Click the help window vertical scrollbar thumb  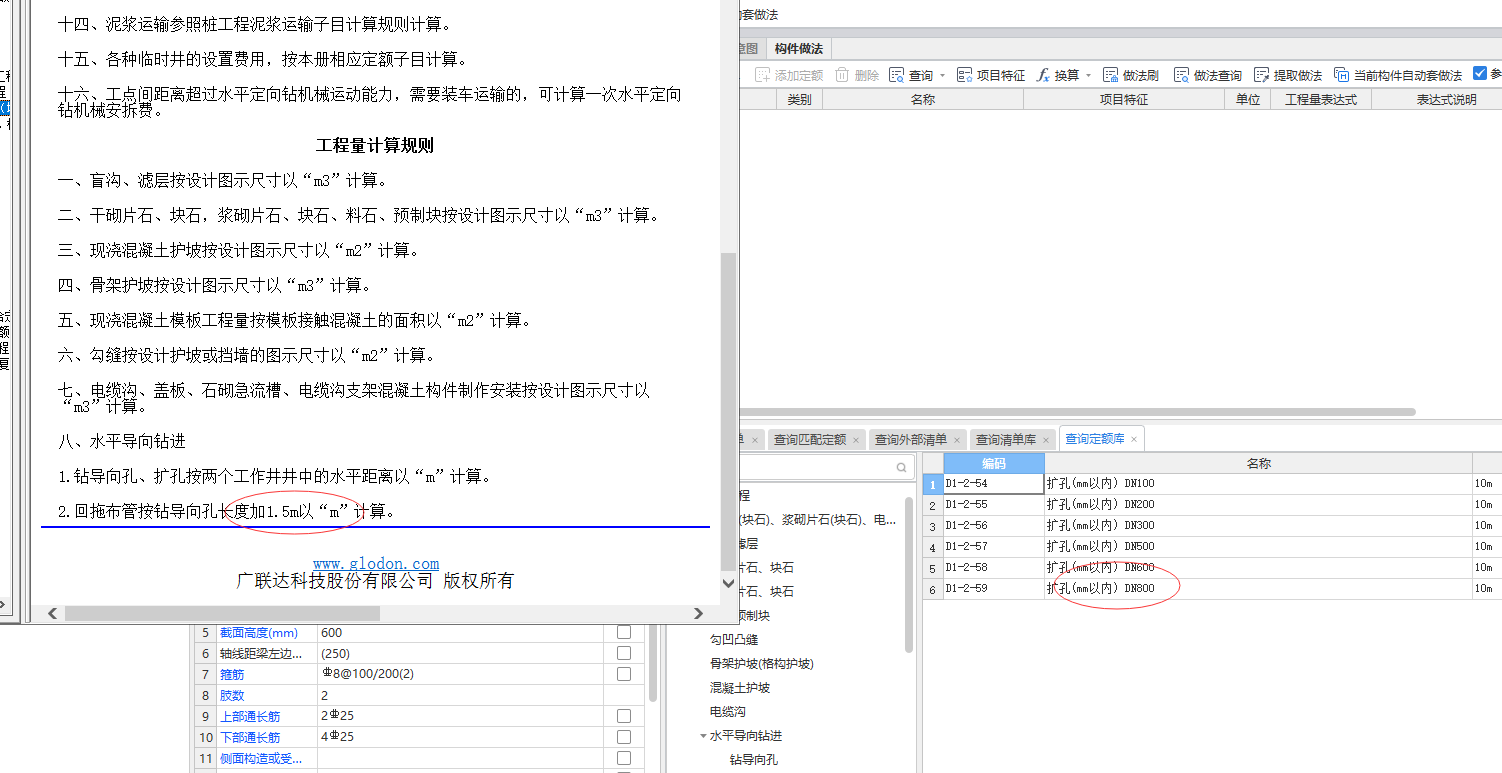[x=728, y=410]
